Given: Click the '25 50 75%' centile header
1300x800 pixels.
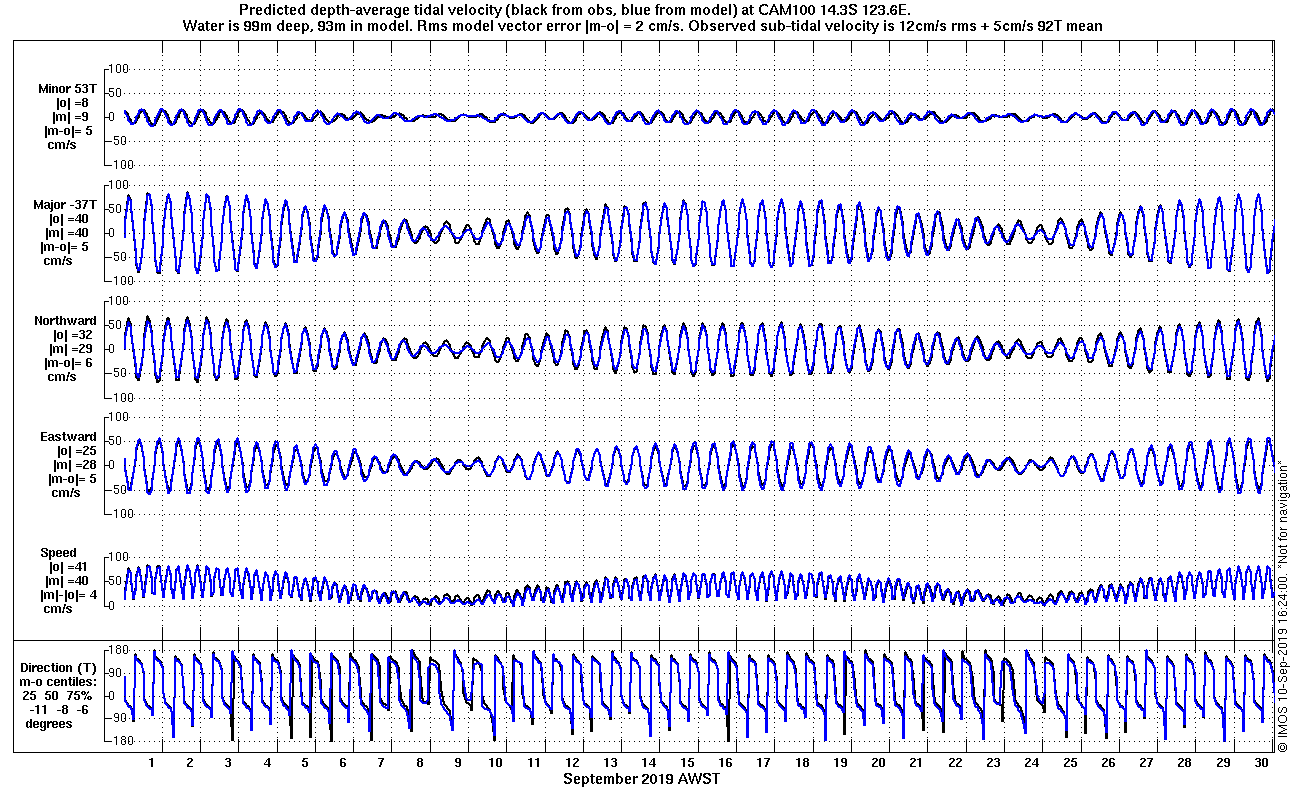Looking at the screenshot, I should coord(59,695).
